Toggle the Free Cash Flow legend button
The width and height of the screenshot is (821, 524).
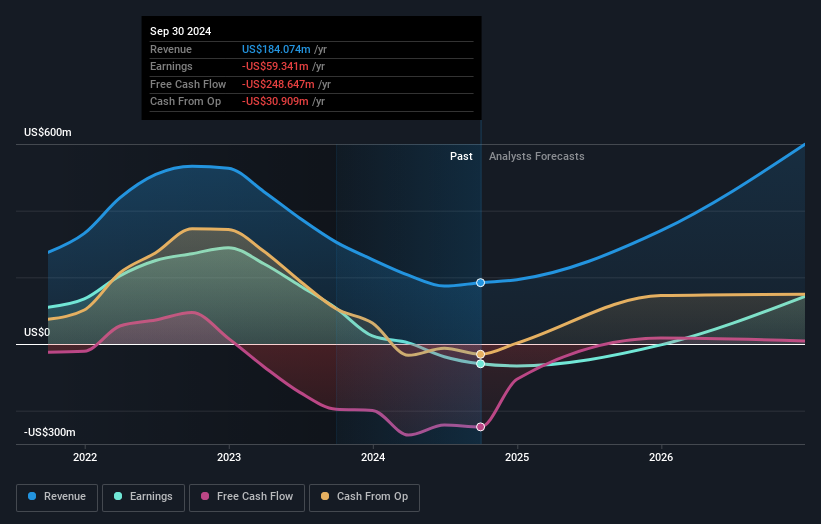[x=247, y=497]
